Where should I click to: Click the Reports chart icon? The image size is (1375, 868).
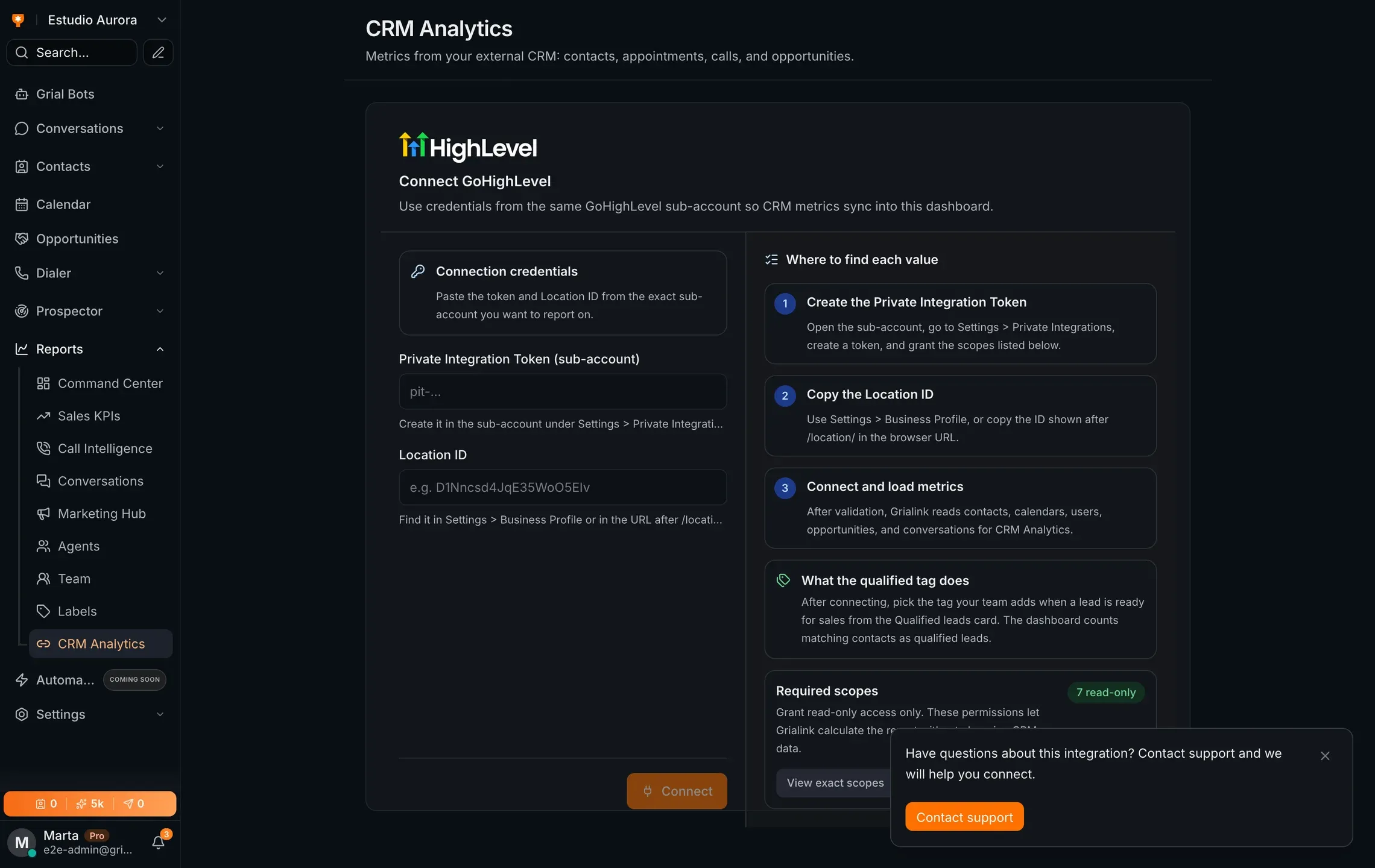click(22, 349)
